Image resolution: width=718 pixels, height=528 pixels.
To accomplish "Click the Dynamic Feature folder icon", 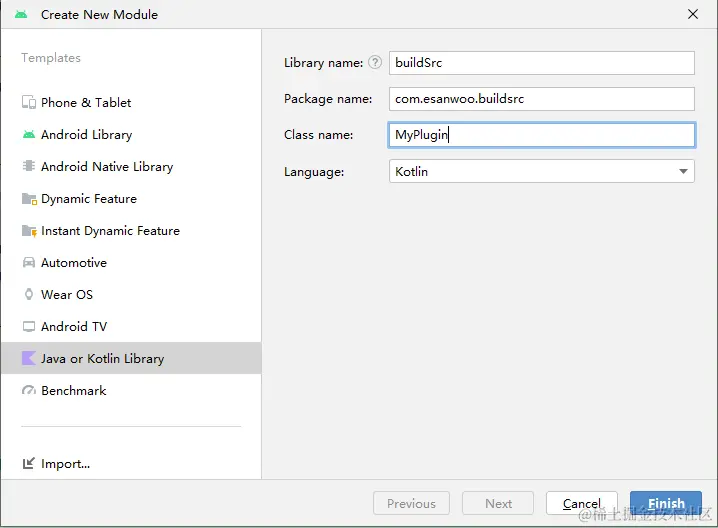I will coord(29,199).
